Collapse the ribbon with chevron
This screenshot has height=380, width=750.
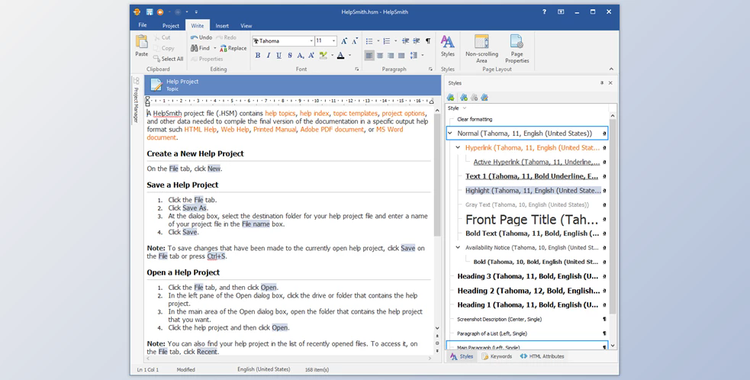(x=611, y=69)
